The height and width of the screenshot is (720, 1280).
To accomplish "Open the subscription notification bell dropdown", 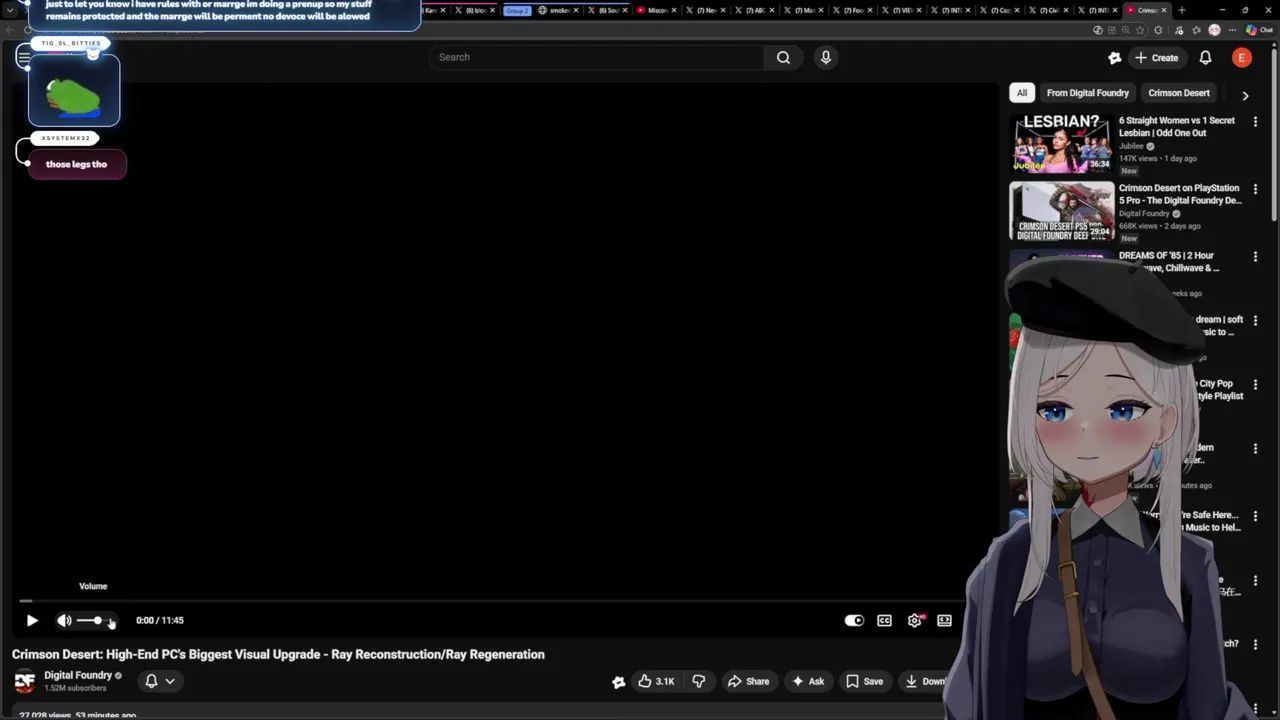I will coord(160,681).
